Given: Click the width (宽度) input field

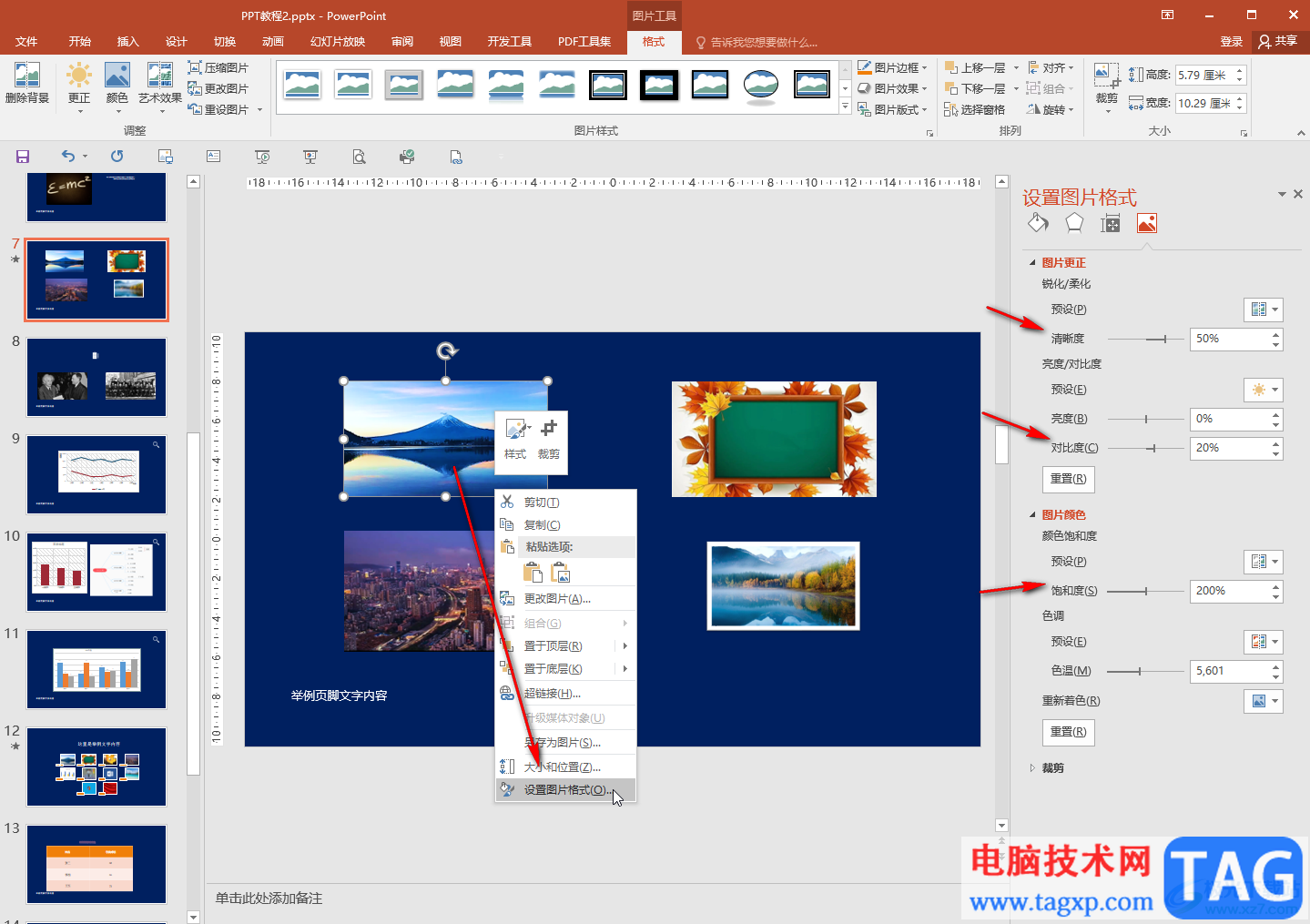Looking at the screenshot, I should (x=1203, y=103).
